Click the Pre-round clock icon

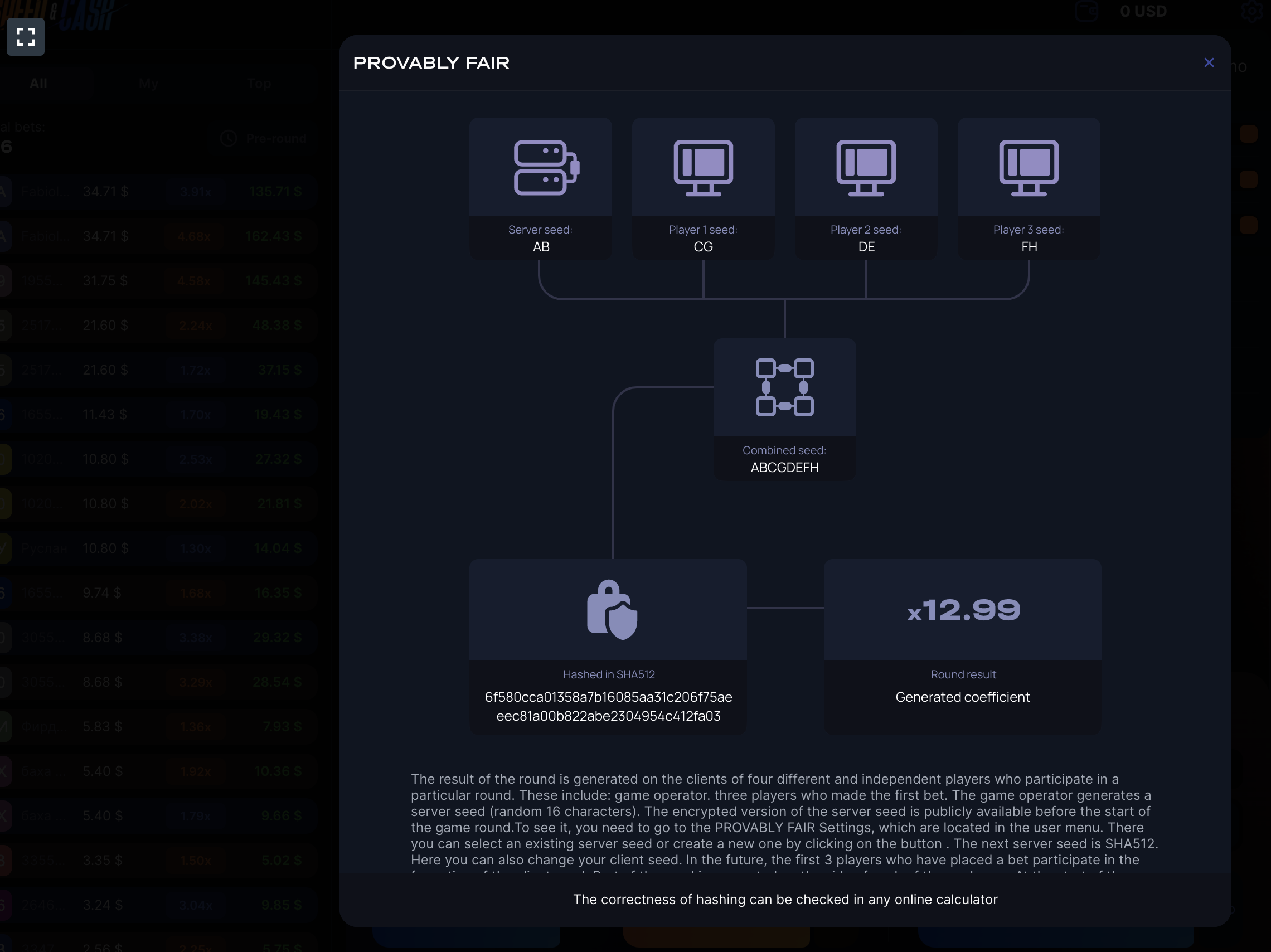click(229, 138)
